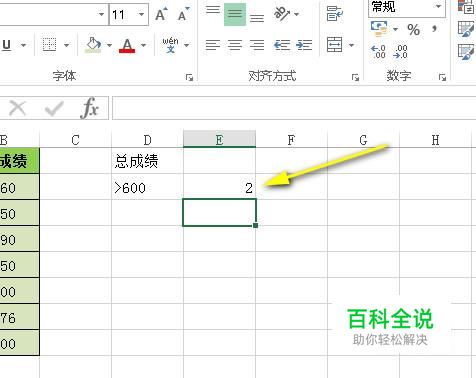476x378 pixels.
Task: Center text horizontally
Action: click(x=235, y=45)
